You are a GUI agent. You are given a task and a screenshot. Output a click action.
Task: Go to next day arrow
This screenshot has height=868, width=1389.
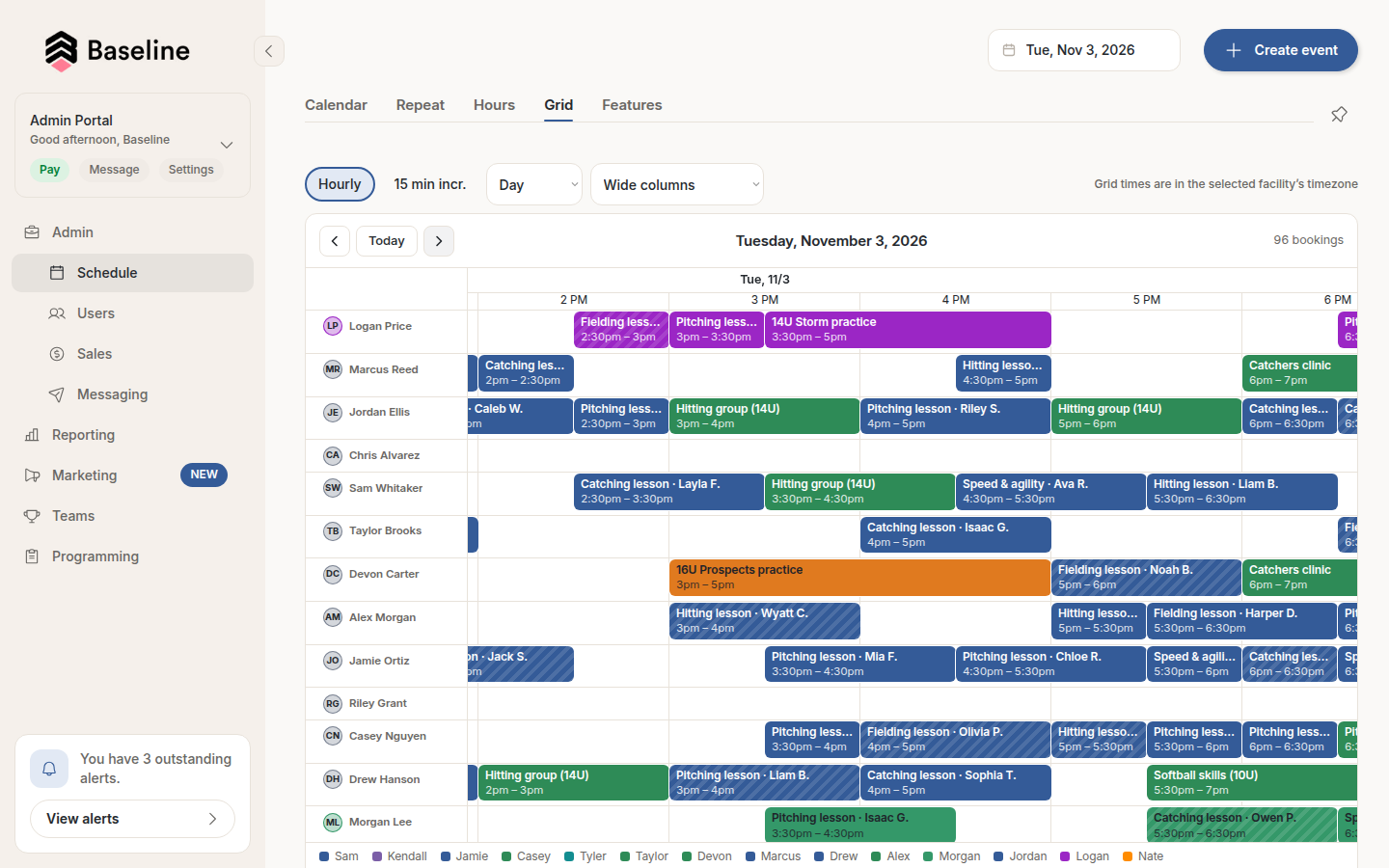click(x=439, y=241)
